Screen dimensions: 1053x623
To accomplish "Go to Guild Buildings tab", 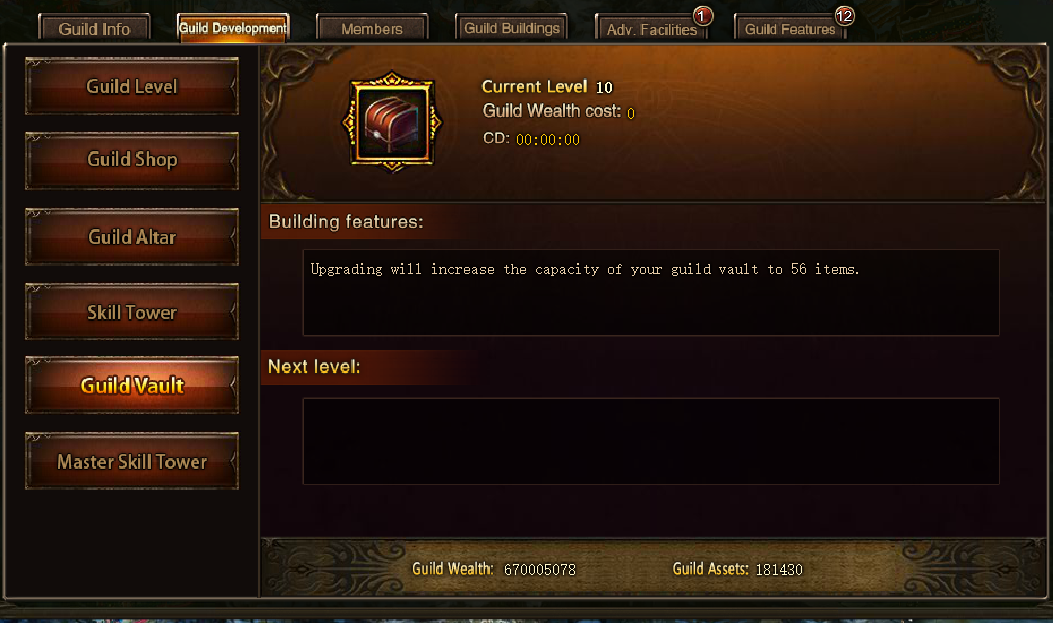I will tap(512, 28).
